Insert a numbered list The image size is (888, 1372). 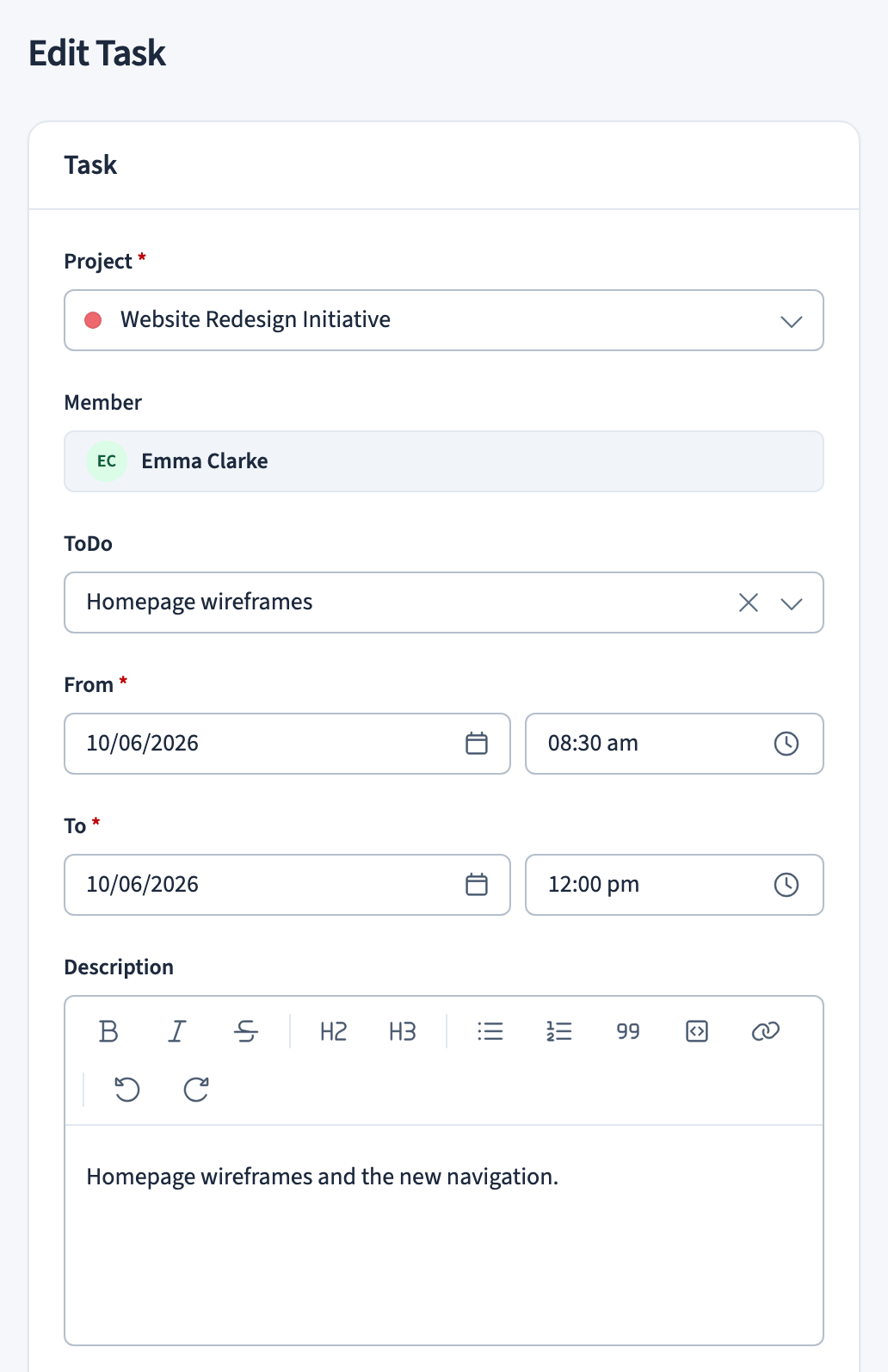(559, 1031)
